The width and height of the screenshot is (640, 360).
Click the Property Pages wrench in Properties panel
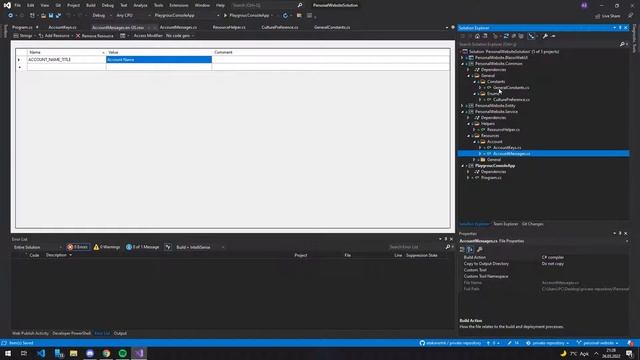tap(480, 249)
